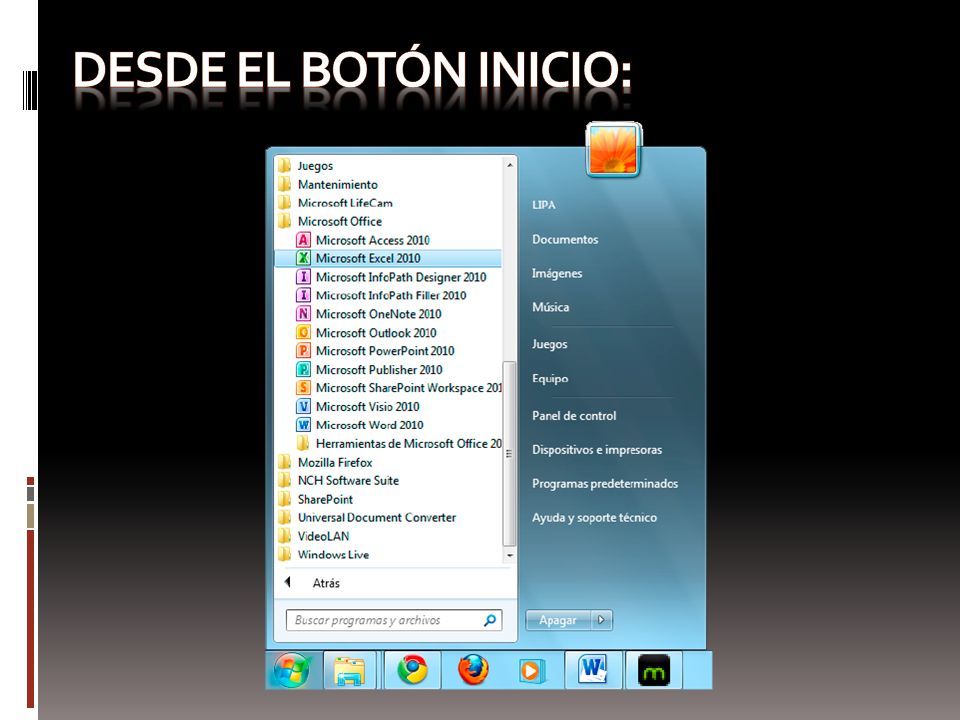Screen dimensions: 960x720
Task: Open the green m app on taskbar
Action: (653, 670)
